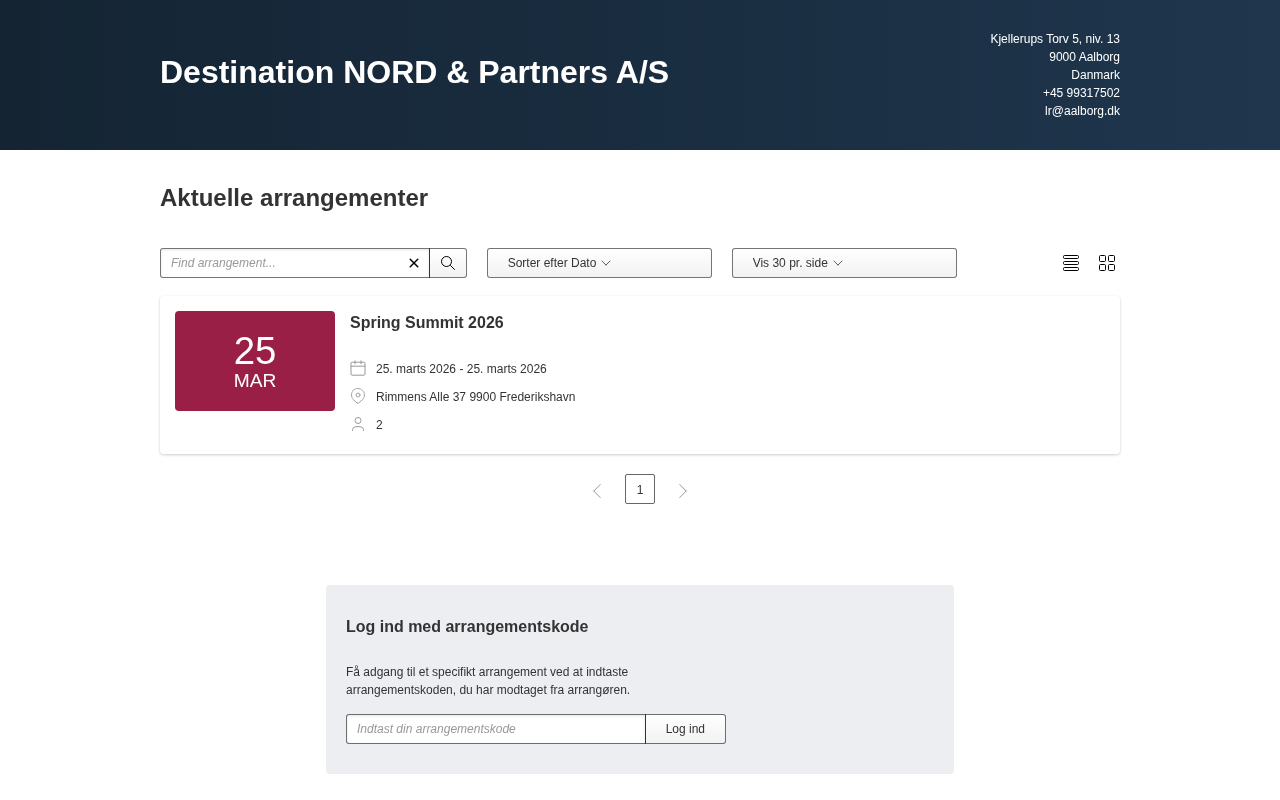
Task: Click the participants person icon
Action: coord(358,424)
